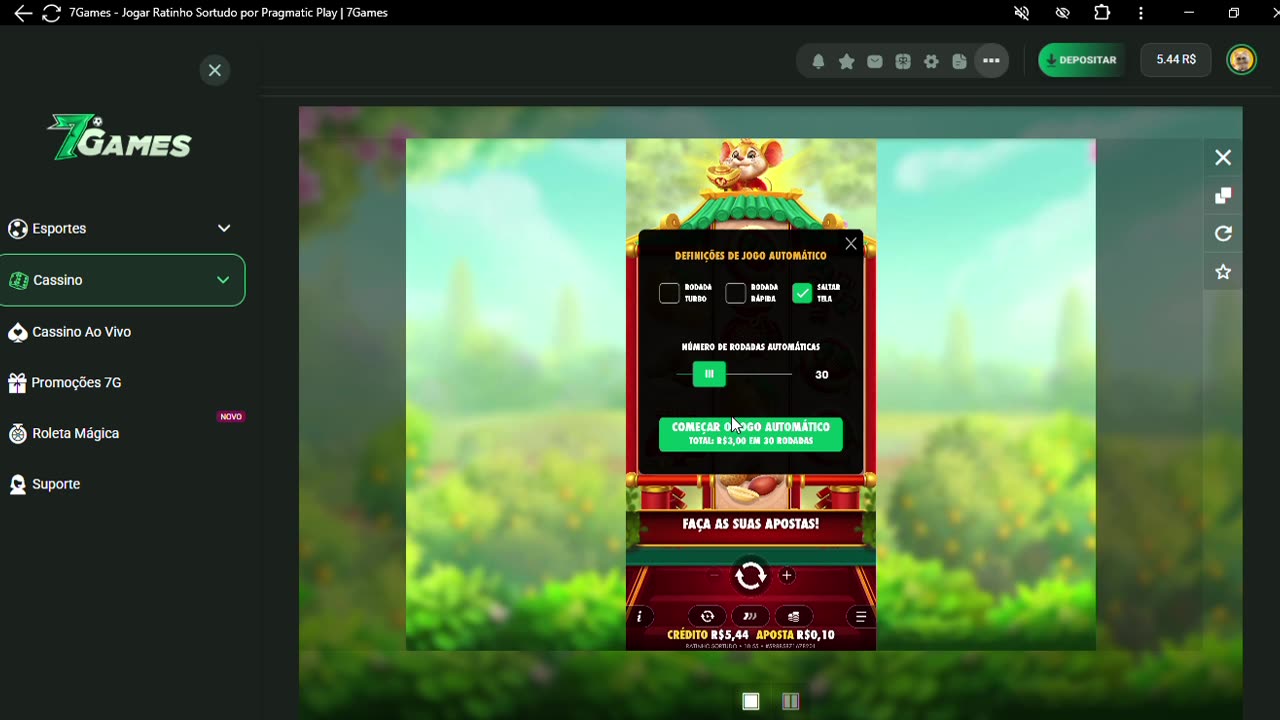Screen dimensions: 1280x720
Task: Add the game to favorites with the star
Action: [1223, 272]
